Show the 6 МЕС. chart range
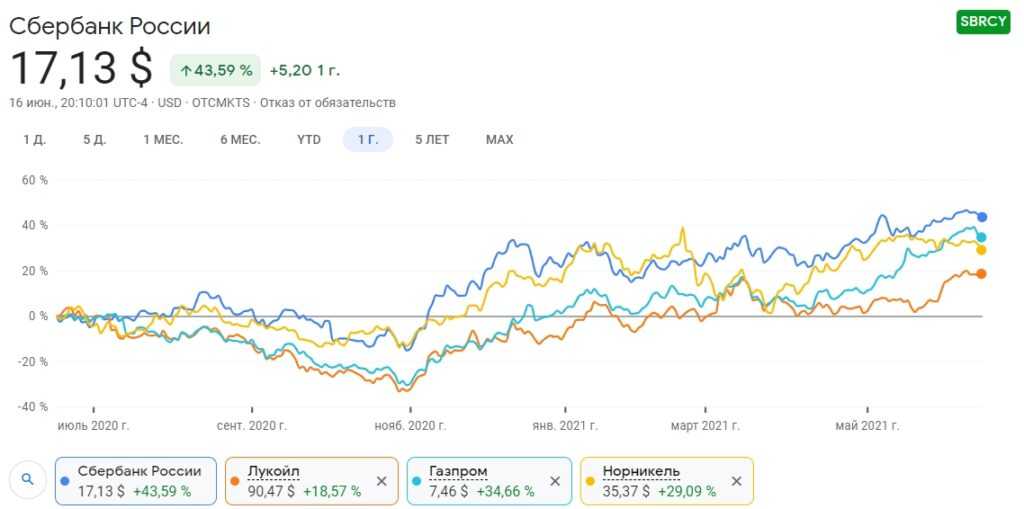Image resolution: width=1024 pixels, height=509 pixels. click(240, 139)
